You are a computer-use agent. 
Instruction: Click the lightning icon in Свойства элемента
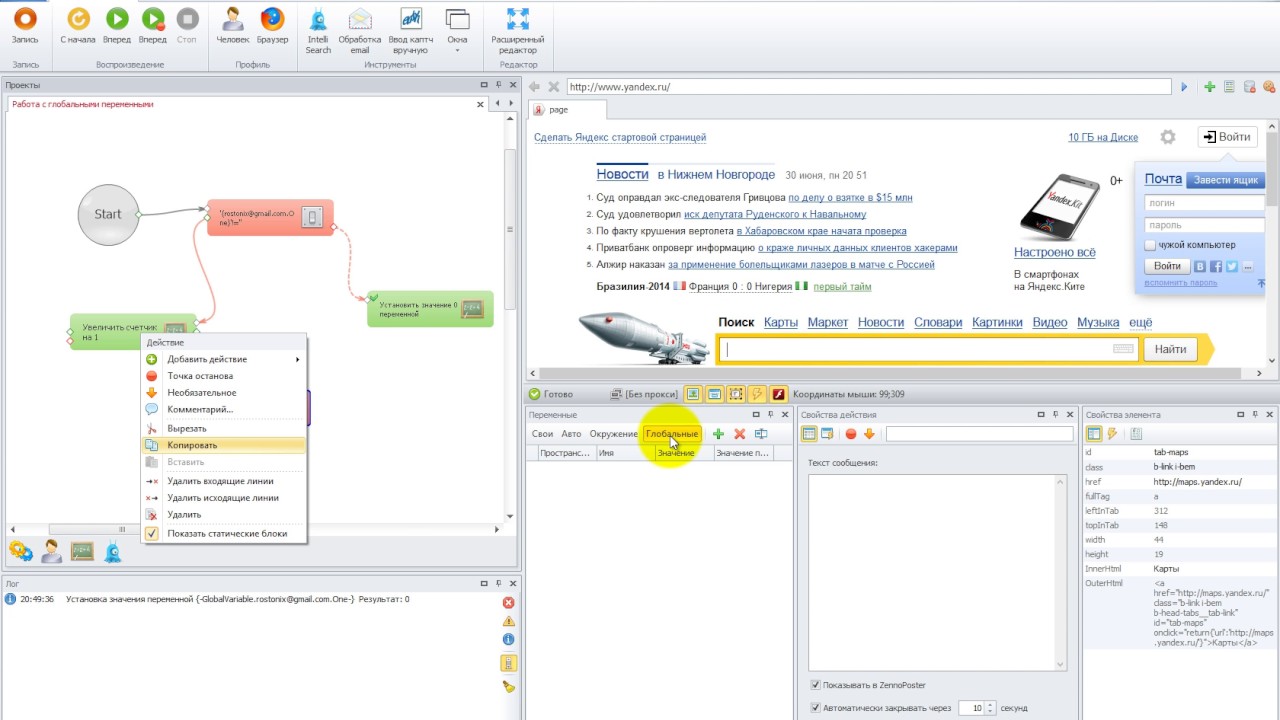click(x=1112, y=434)
